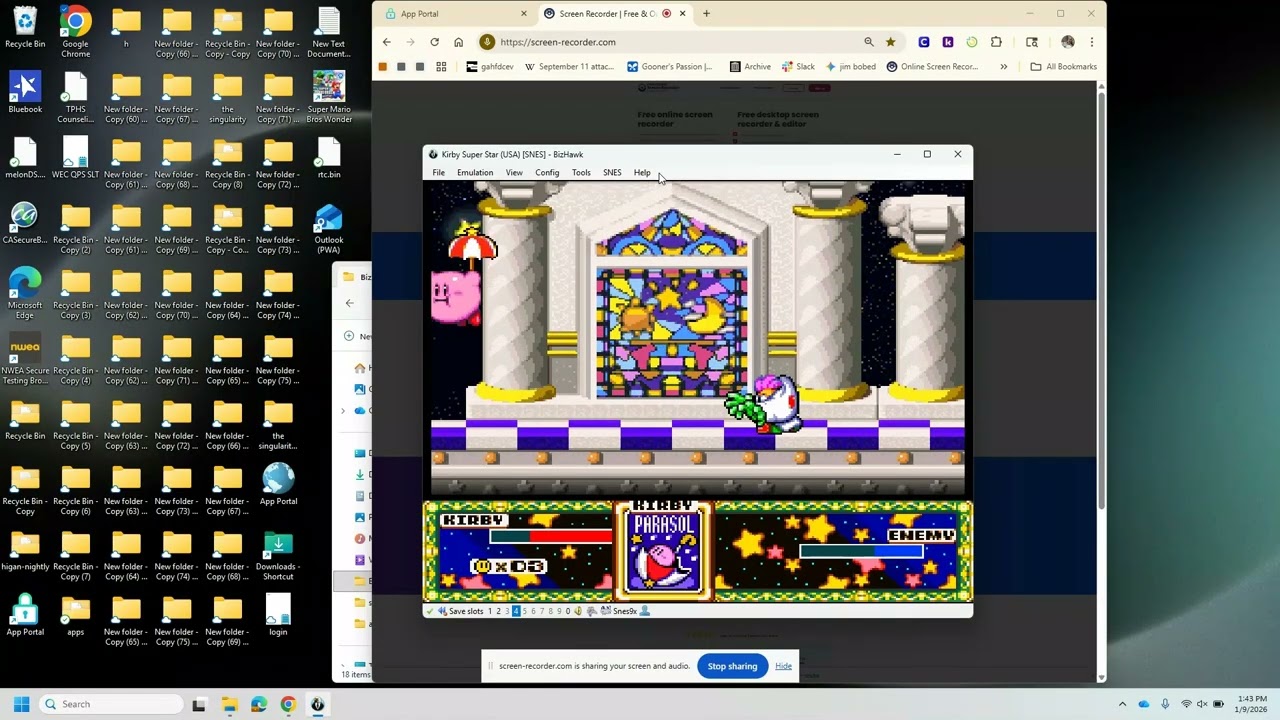
Task: Open the gahfdcev bookmark
Action: [x=490, y=67]
